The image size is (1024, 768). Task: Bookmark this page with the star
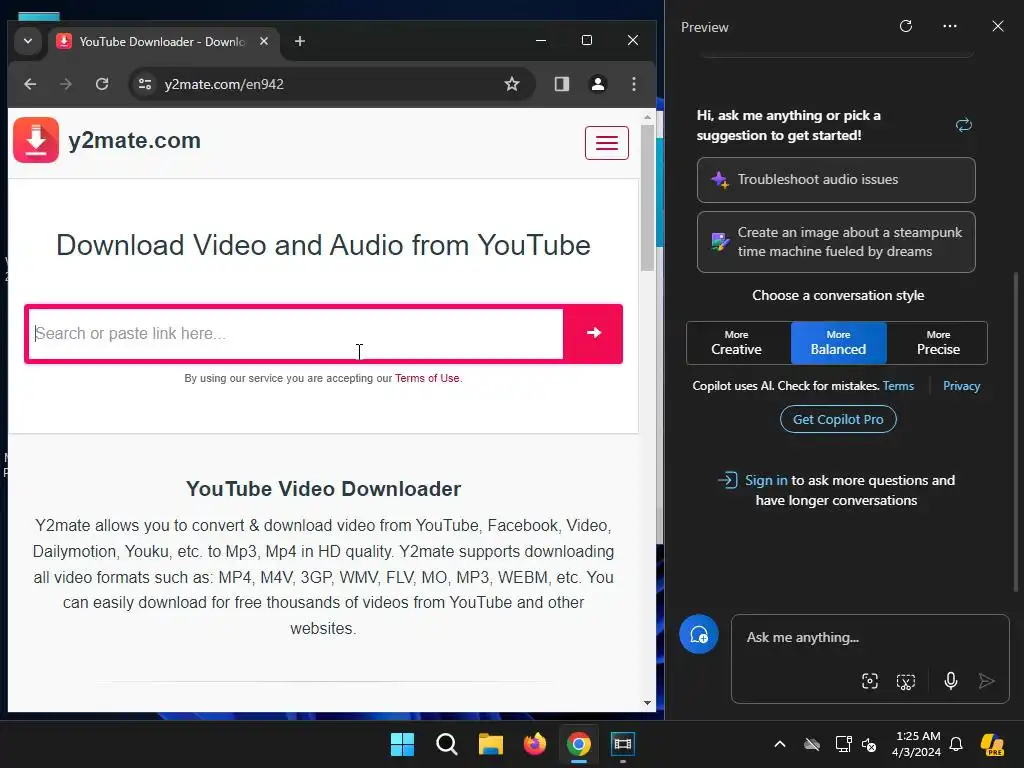point(512,84)
